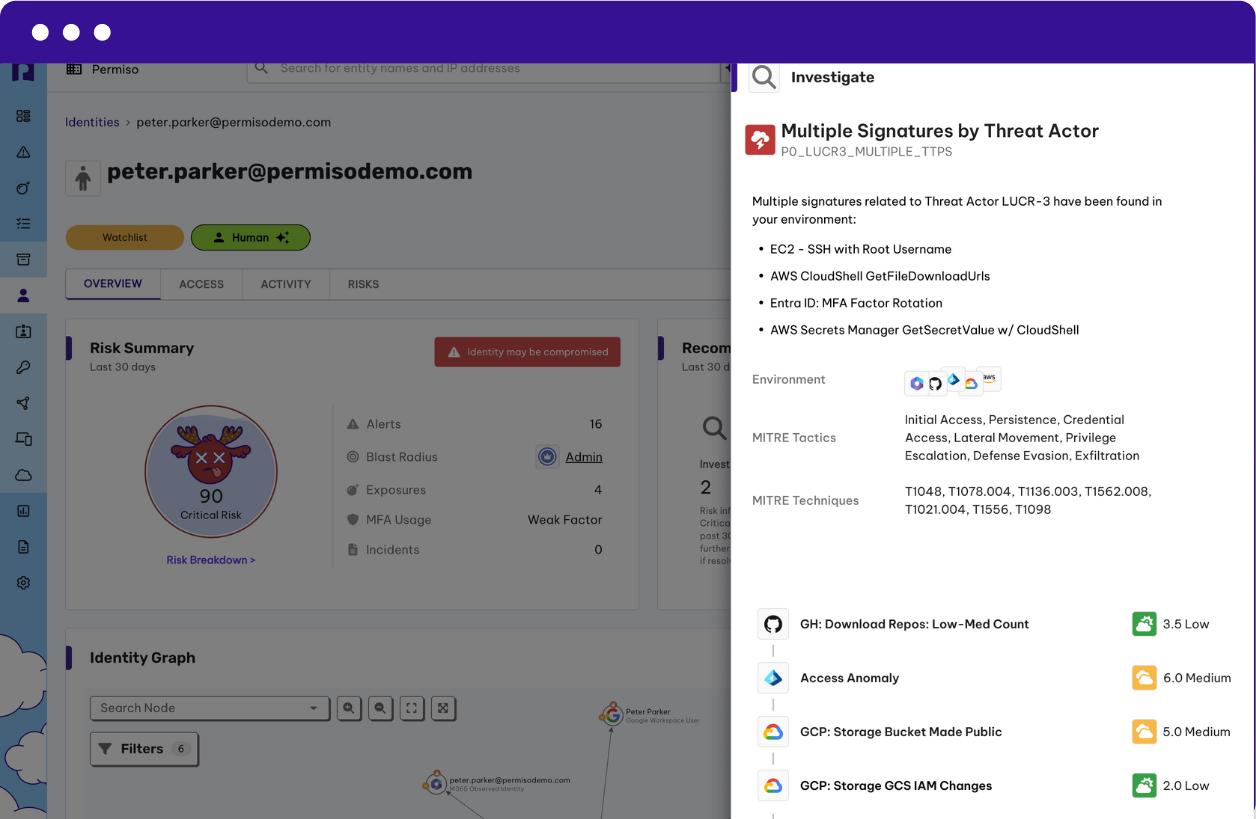Expand the Filters button
The image size is (1256, 819).
[144, 749]
